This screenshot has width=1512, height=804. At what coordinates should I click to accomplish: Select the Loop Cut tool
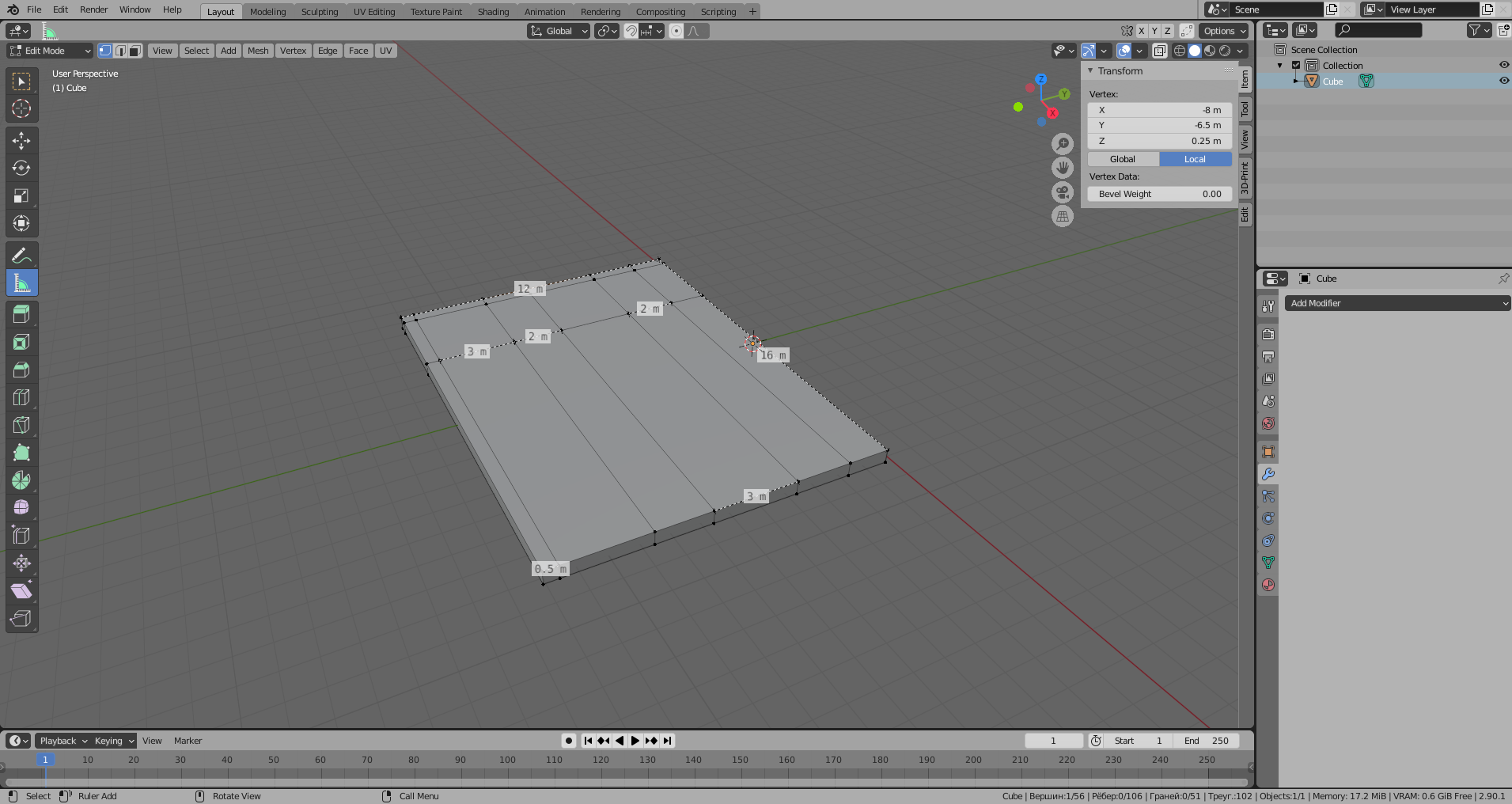[21, 398]
